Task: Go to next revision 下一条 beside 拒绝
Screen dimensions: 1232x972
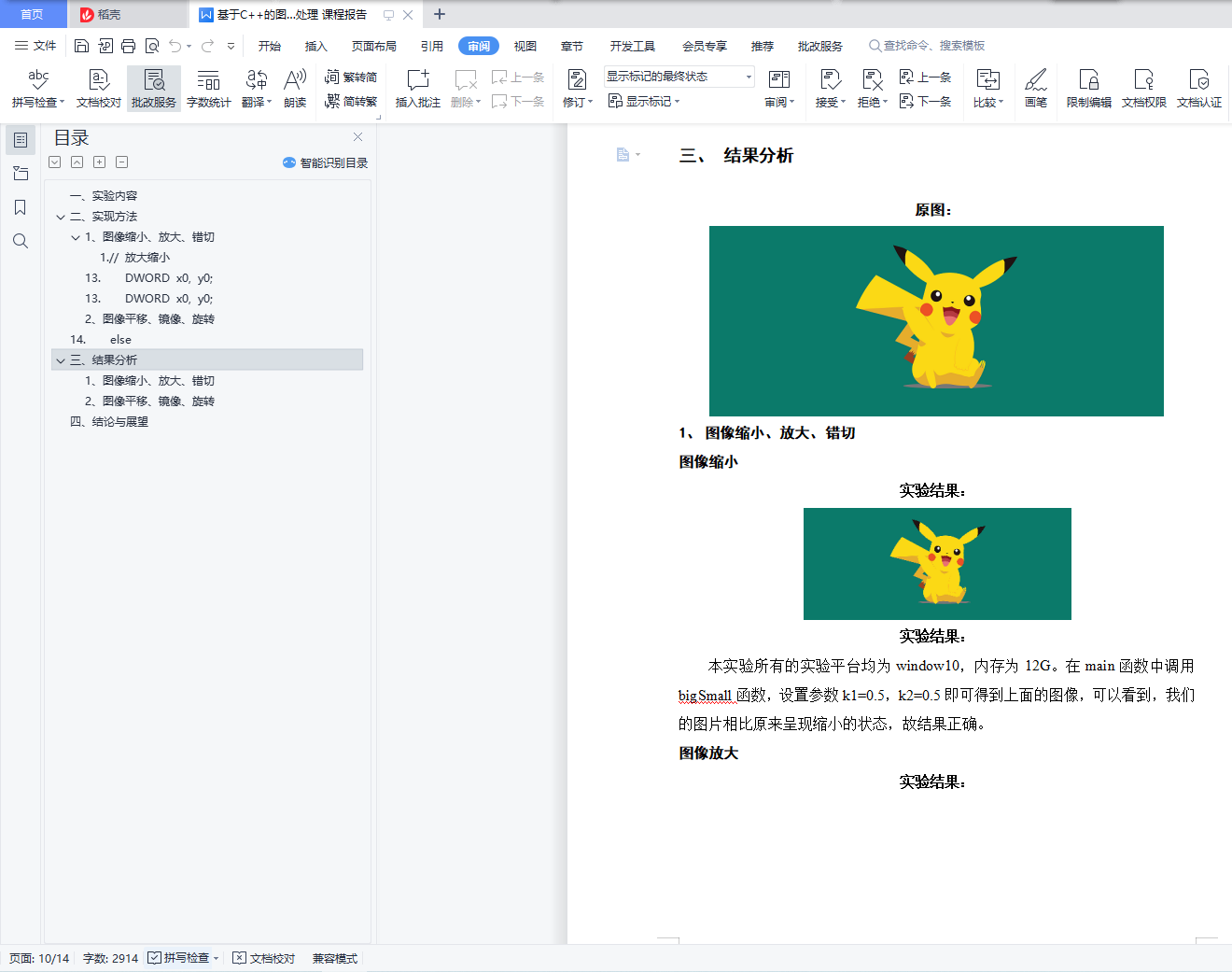Action: point(925,102)
